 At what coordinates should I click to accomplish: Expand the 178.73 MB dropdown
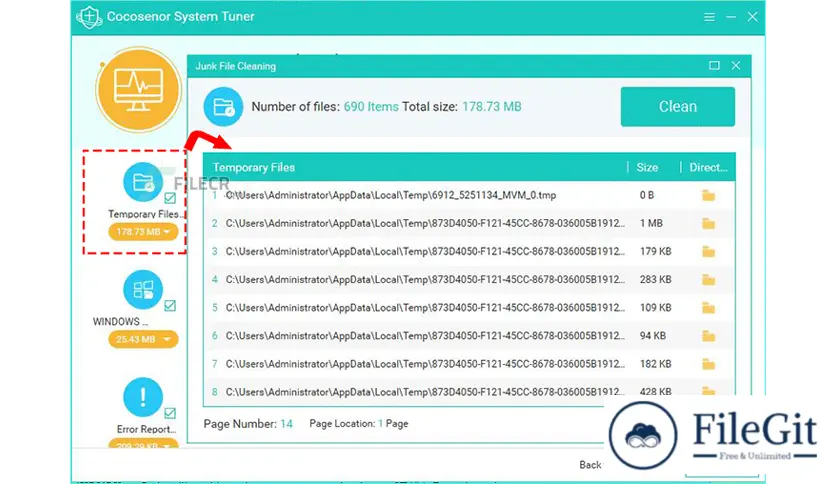pos(143,232)
